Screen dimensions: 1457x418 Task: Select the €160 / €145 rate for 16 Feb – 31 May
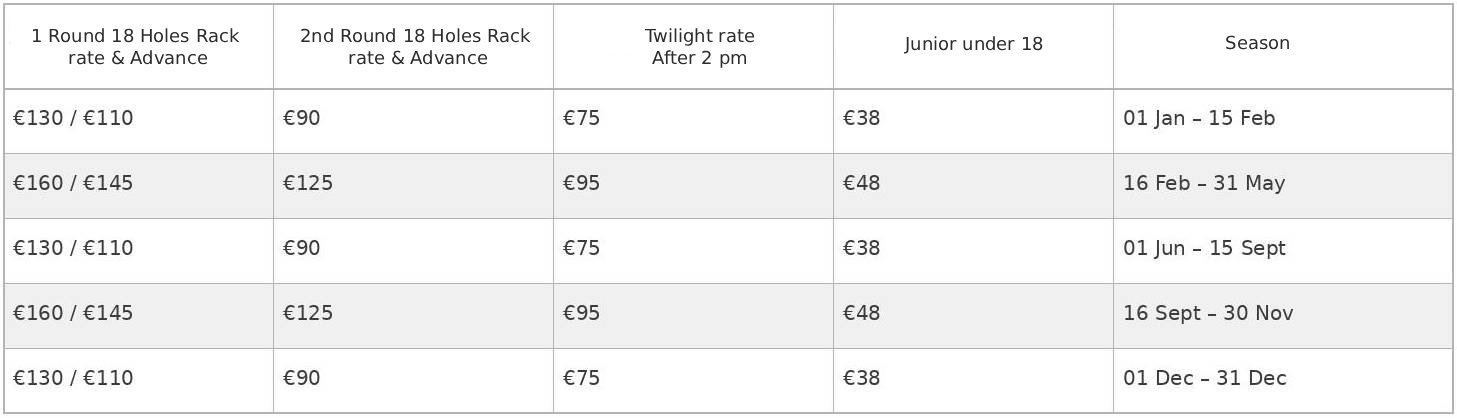click(73, 184)
